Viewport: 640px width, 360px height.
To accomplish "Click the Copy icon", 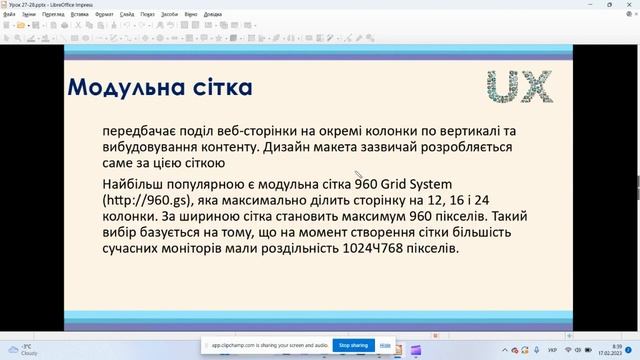I will tap(89, 25).
